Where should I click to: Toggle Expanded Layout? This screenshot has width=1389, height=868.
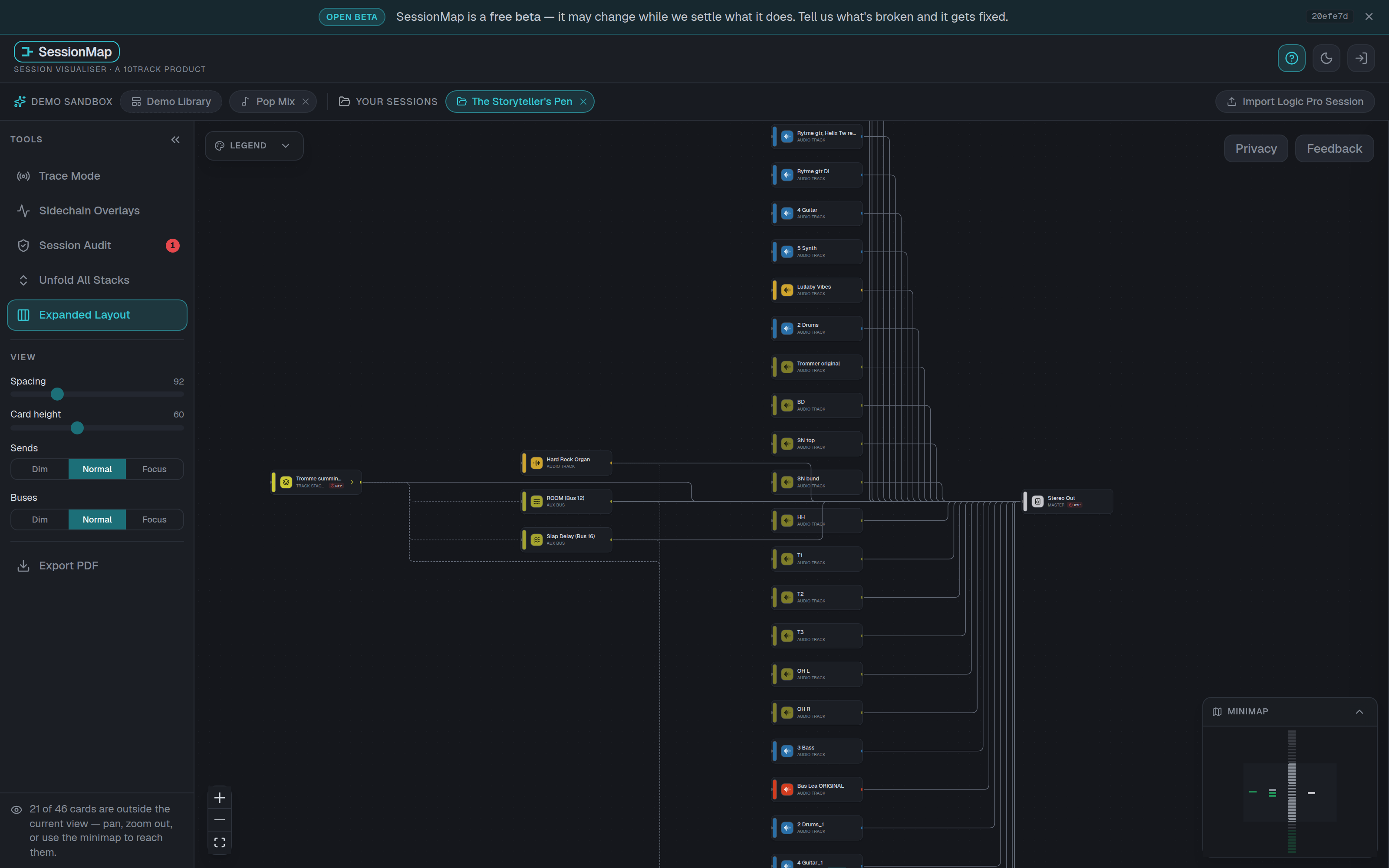(x=97, y=315)
